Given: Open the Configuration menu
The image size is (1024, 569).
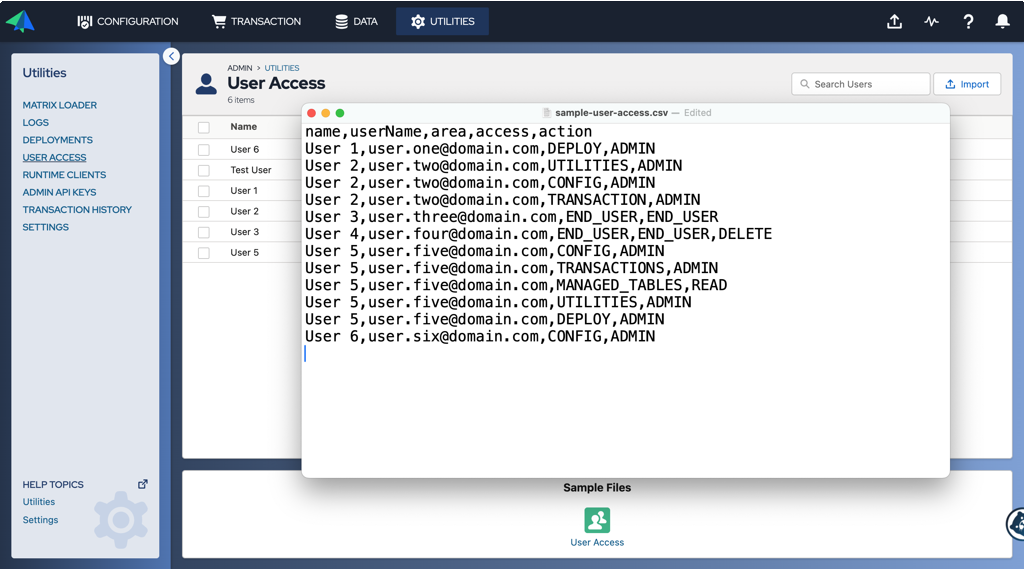Looking at the screenshot, I should [x=127, y=22].
